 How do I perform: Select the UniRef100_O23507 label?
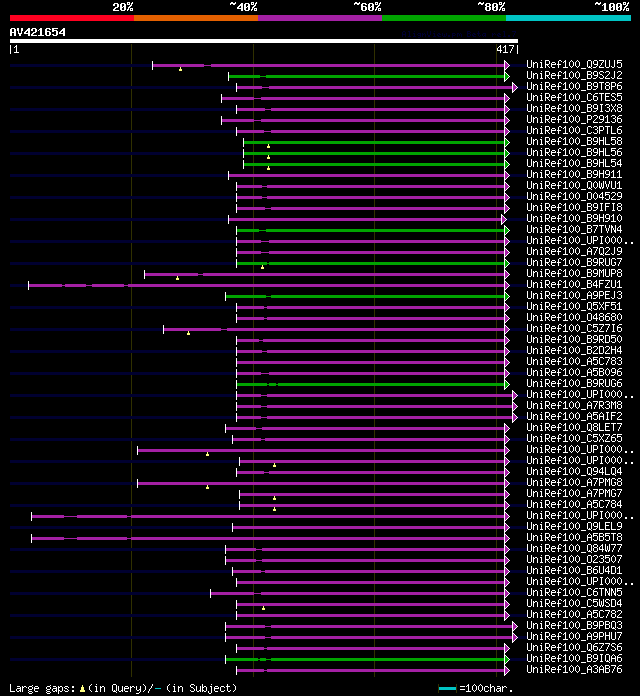pos(574,559)
